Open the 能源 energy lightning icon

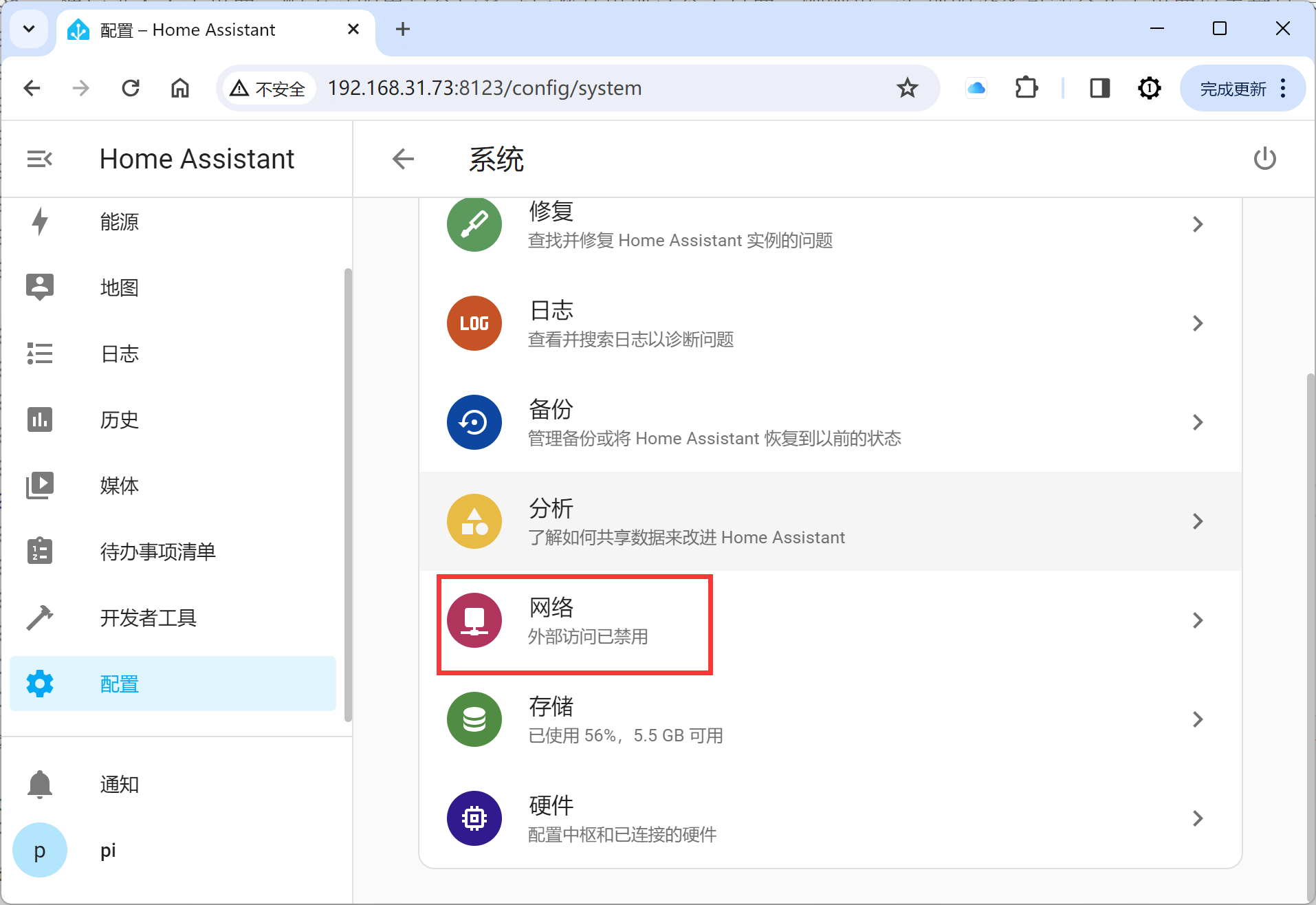(40, 221)
